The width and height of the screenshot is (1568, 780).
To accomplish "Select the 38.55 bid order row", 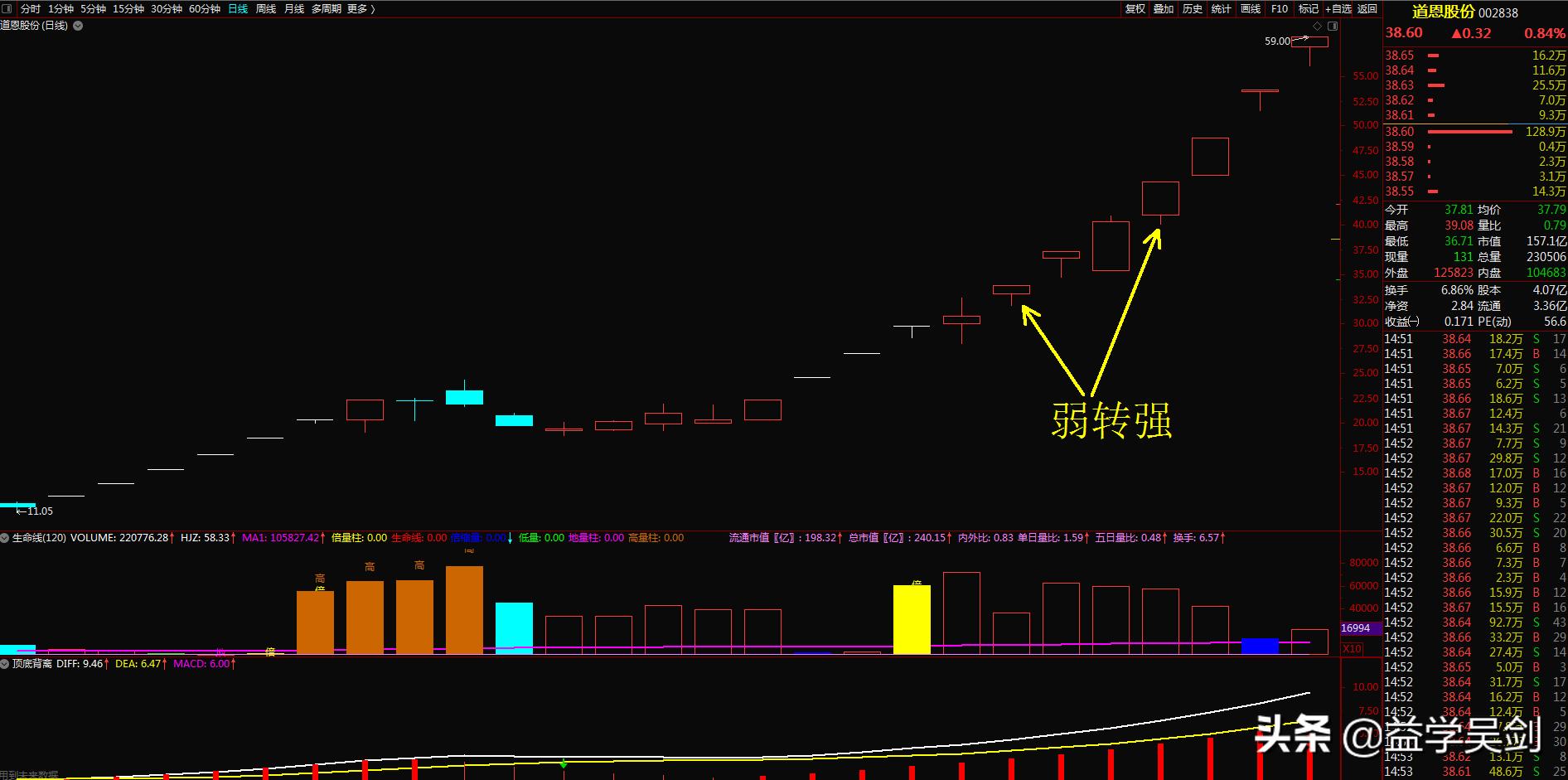I will pyautogui.click(x=1475, y=191).
